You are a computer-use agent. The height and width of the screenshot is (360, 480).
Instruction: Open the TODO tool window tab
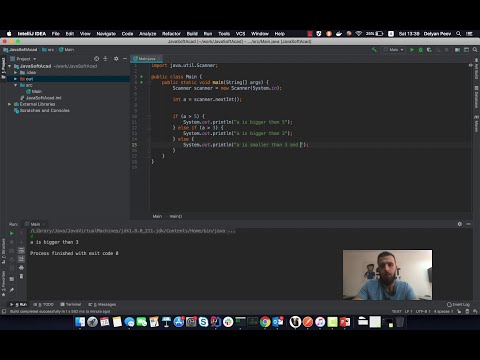click(43, 304)
